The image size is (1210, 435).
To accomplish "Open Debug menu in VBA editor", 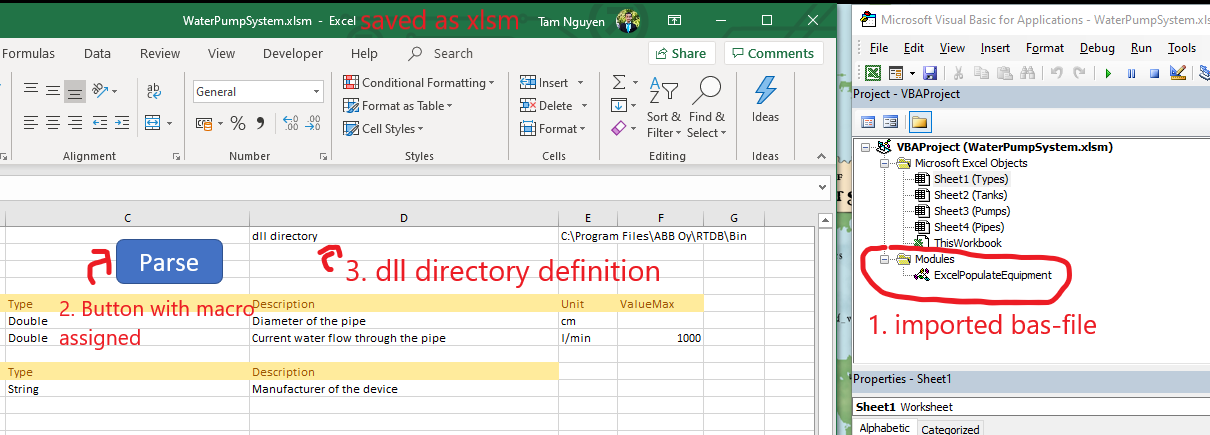I will [1097, 47].
